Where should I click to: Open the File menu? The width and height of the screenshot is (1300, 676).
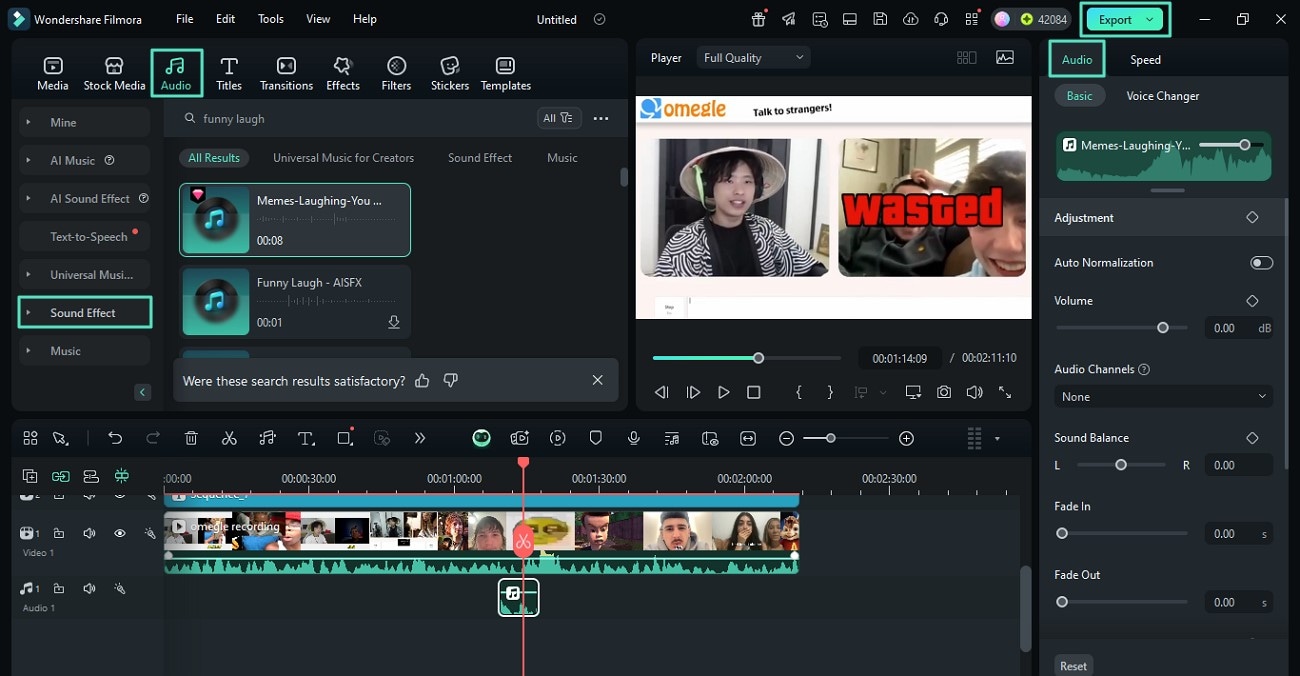click(x=185, y=19)
